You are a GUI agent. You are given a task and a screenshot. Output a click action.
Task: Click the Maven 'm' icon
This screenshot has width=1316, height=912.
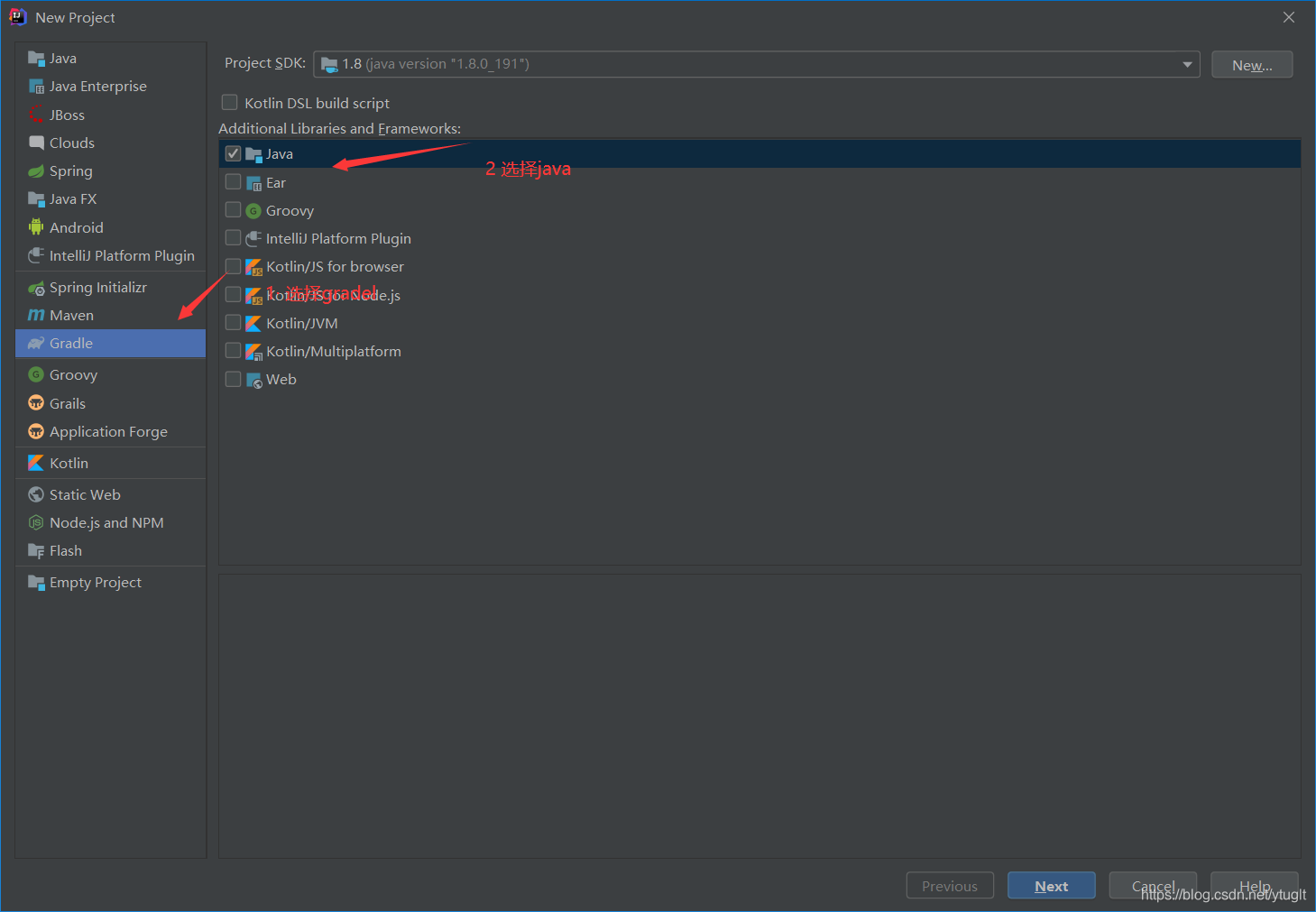(x=36, y=315)
